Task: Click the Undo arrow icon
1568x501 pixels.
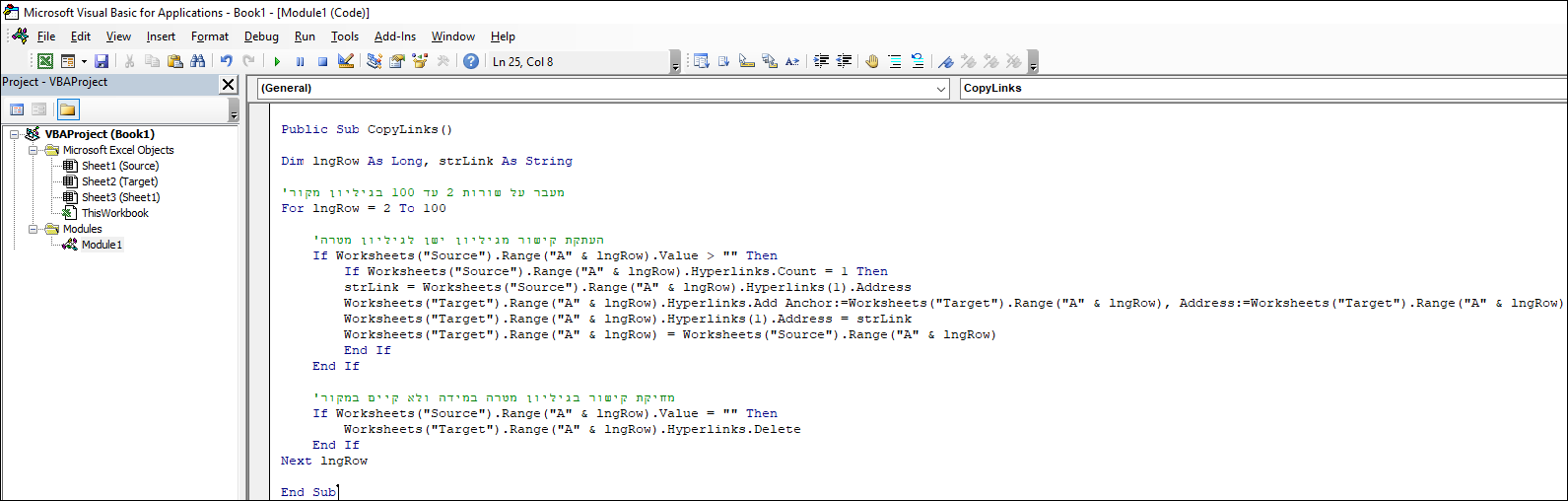Action: [226, 61]
